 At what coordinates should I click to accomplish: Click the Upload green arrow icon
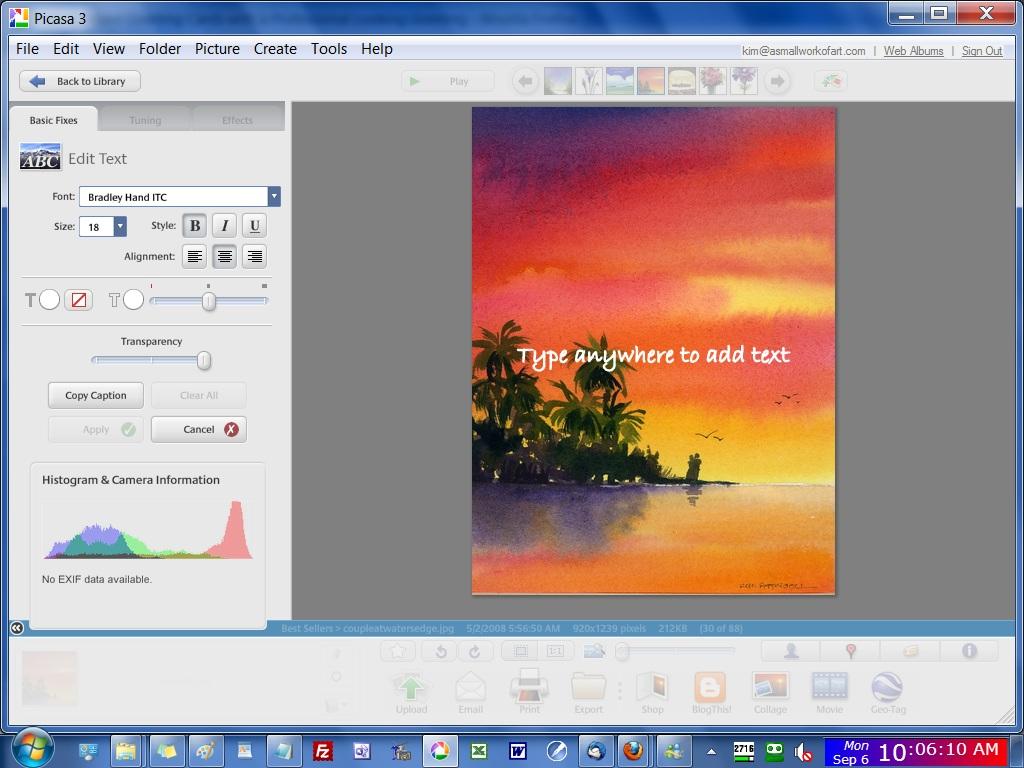(410, 688)
